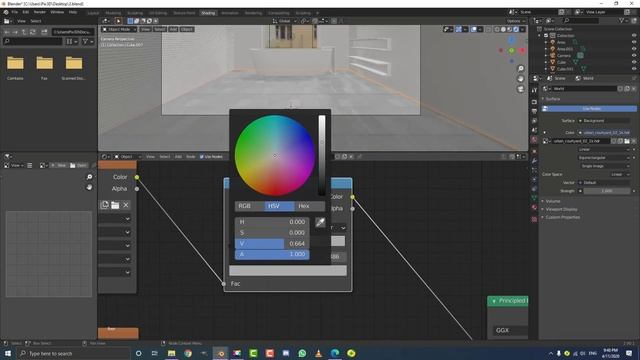This screenshot has width=640, height=360.
Task: Select the HSV mode in the color picker
Action: (280, 206)
